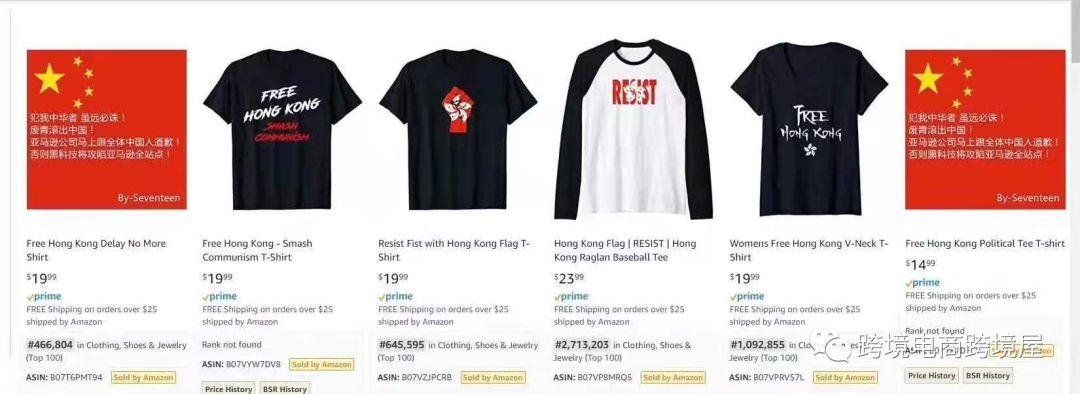Open Resist Fist with Hong Kong Flag title
Image resolution: width=1080 pixels, height=394 pixels.
point(455,250)
